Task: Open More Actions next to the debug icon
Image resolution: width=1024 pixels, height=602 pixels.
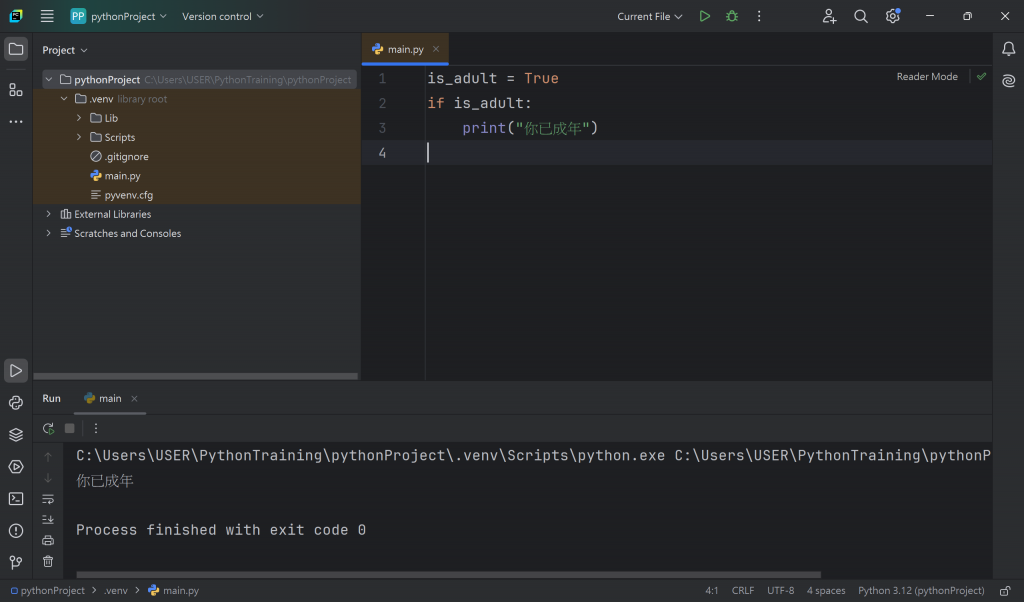Action: [x=759, y=16]
